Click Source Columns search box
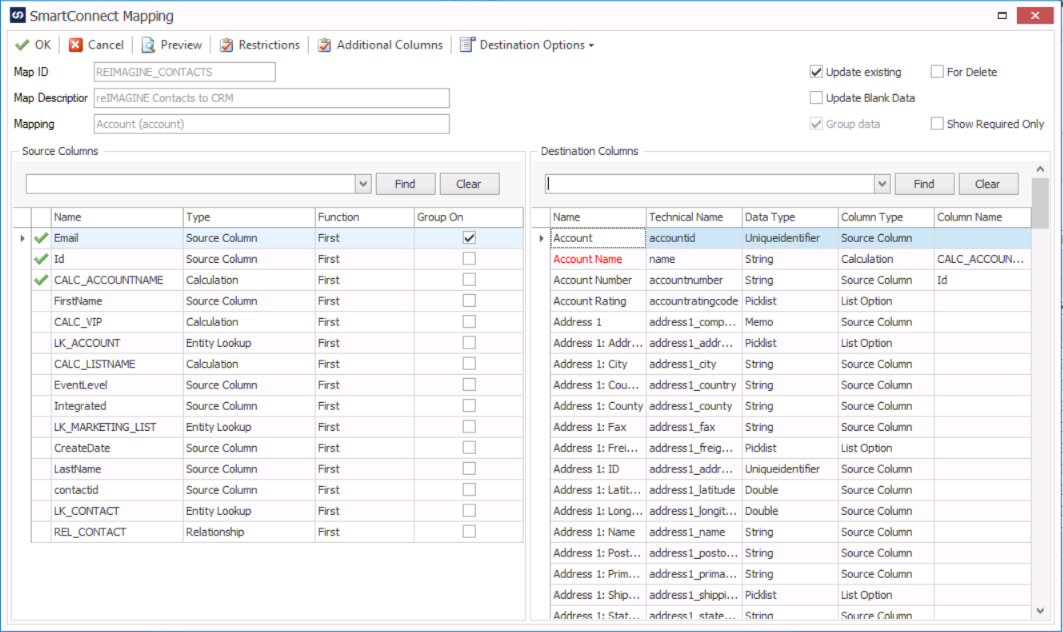 tap(190, 184)
